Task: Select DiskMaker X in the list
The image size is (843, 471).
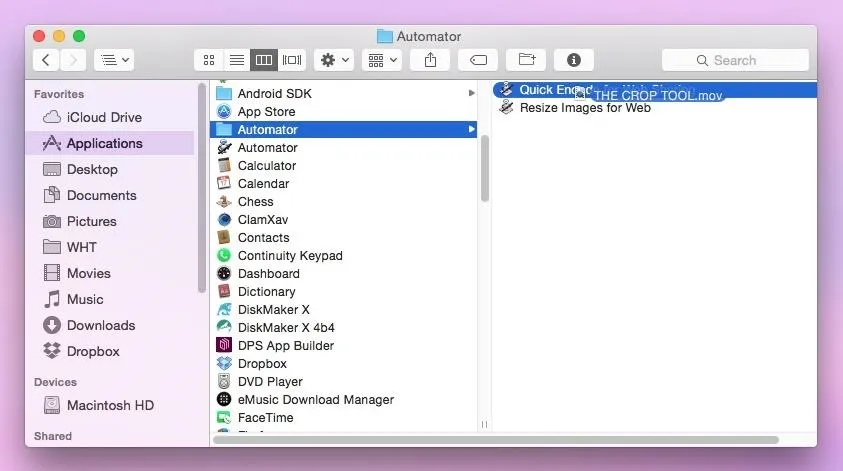Action: click(x=344, y=310)
